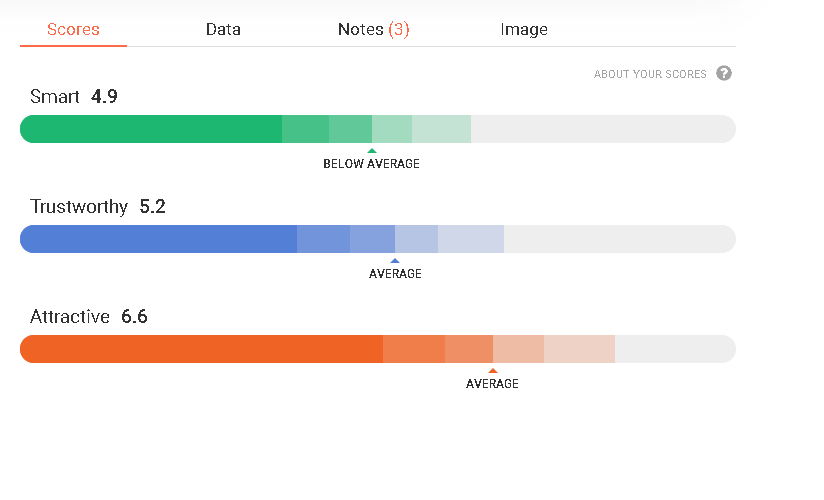Click the orange Attractive average marker triangle
This screenshot has height=500, width=824.
click(492, 371)
